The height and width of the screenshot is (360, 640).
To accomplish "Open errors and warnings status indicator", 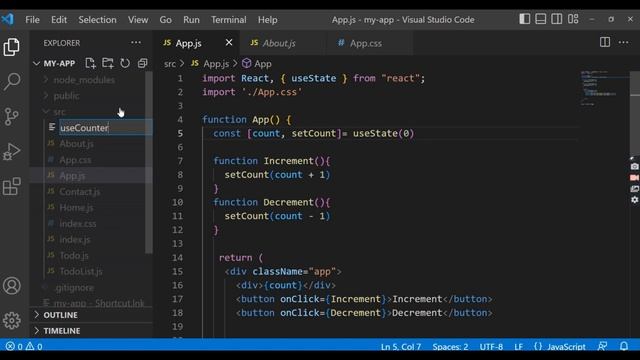I will point(24,347).
